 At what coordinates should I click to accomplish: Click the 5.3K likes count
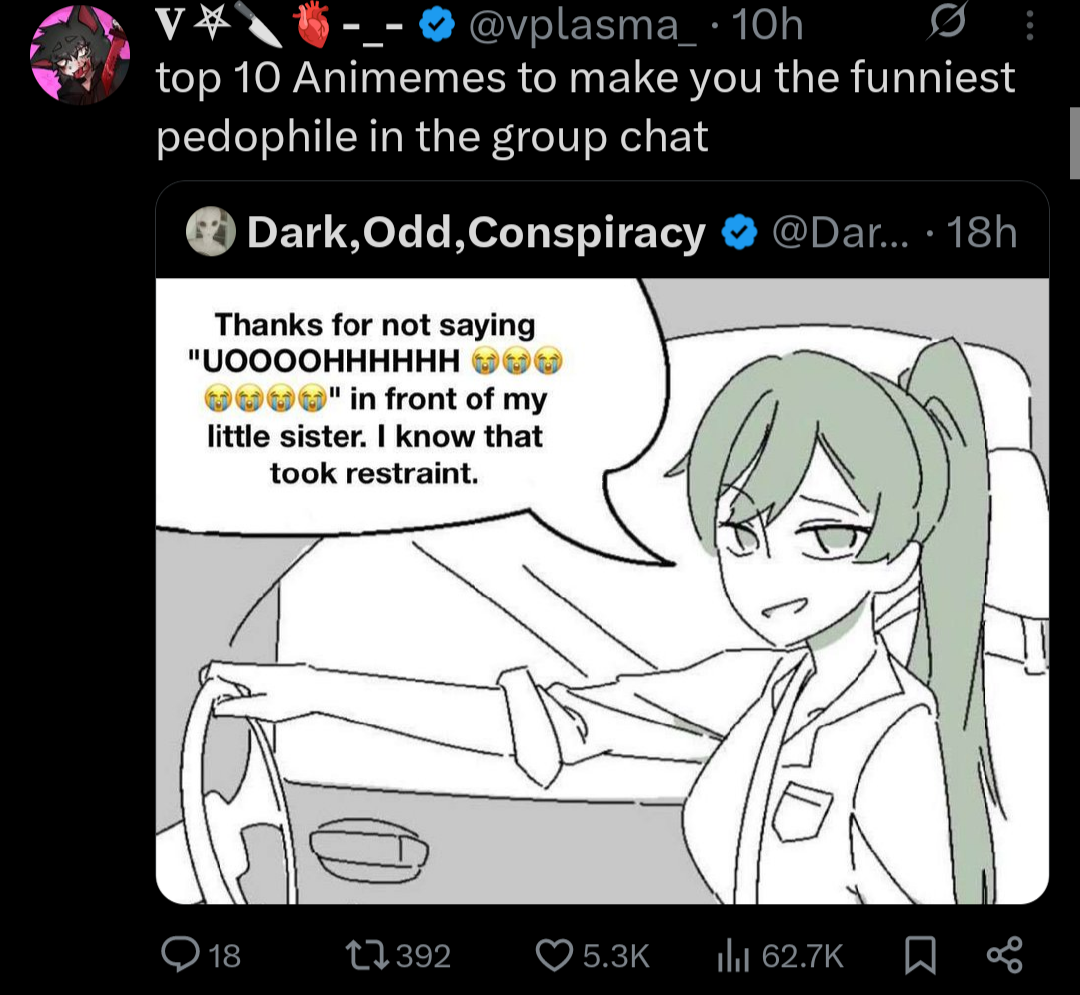coord(616,956)
